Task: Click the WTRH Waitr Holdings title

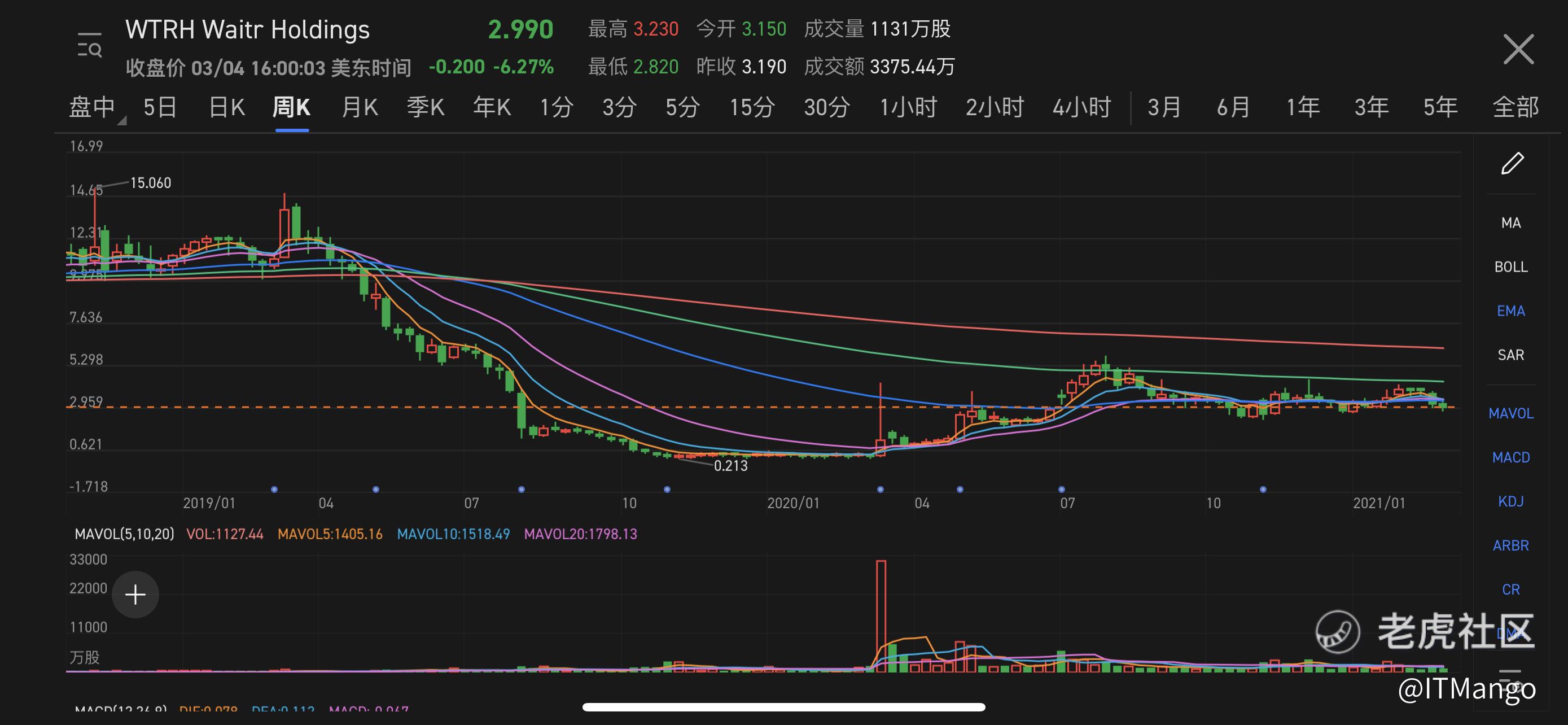Action: pos(247,30)
